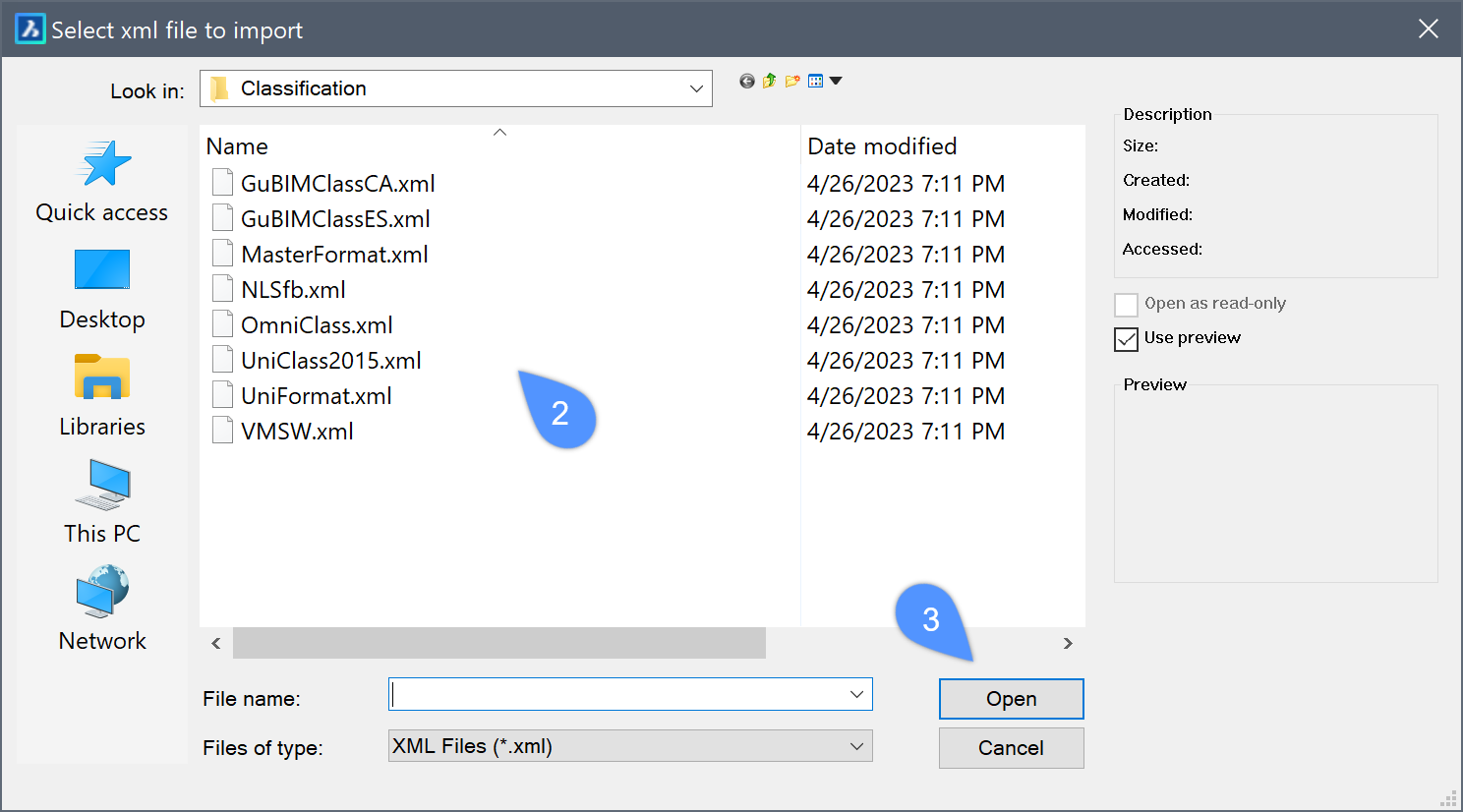1463x812 pixels.
Task: Open Network in the sidebar
Action: click(102, 609)
